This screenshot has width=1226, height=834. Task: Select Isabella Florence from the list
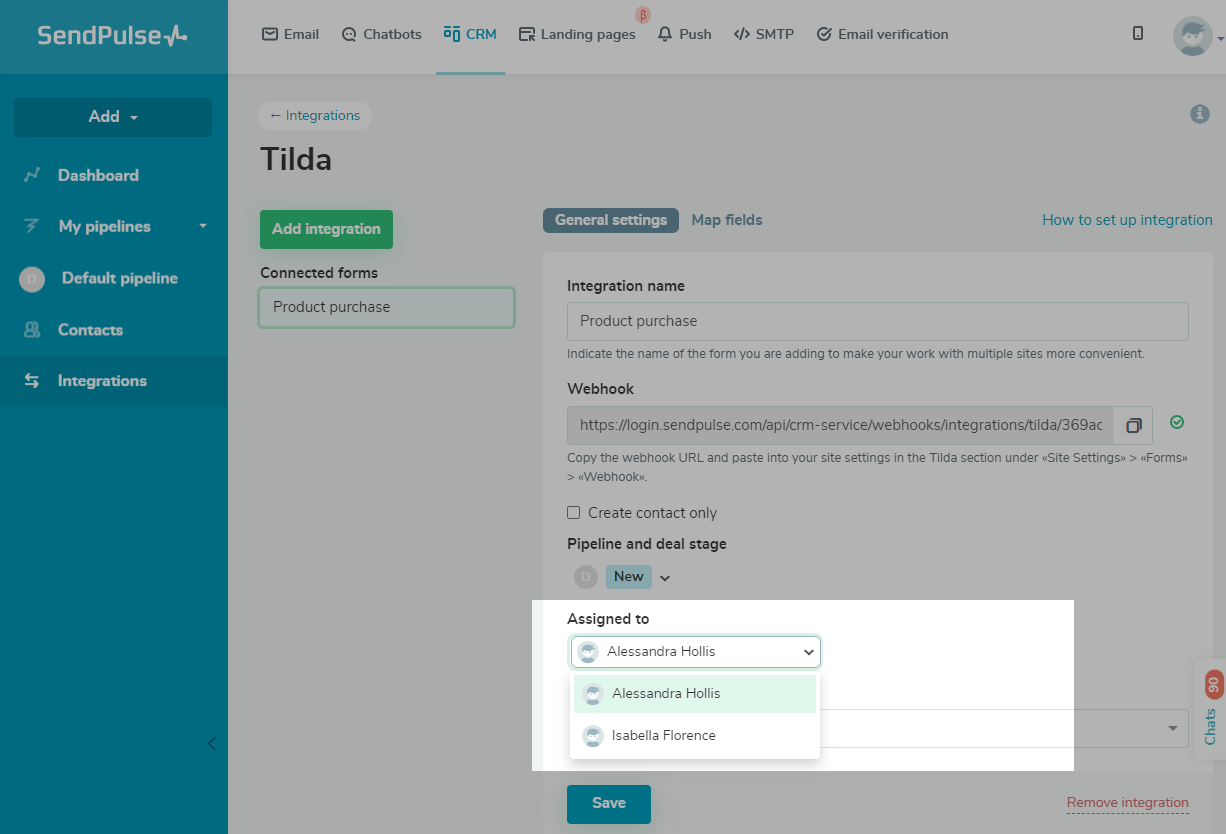[664, 736]
